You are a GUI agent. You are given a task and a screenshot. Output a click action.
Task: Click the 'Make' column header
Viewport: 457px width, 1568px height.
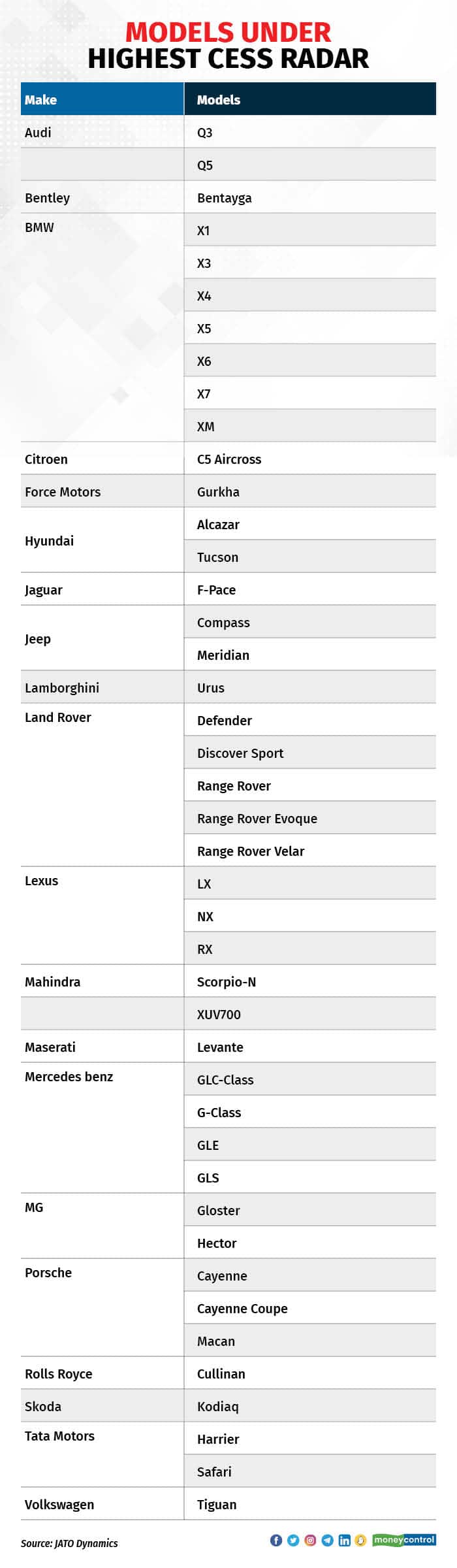[40, 100]
